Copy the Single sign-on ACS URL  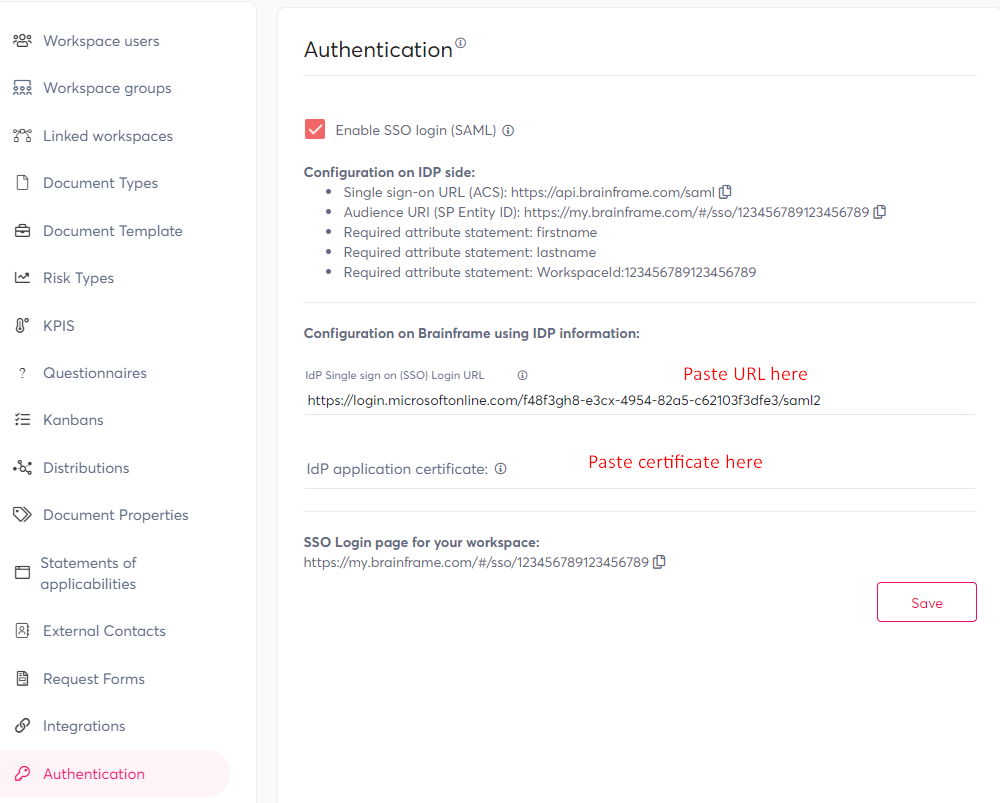(x=726, y=191)
